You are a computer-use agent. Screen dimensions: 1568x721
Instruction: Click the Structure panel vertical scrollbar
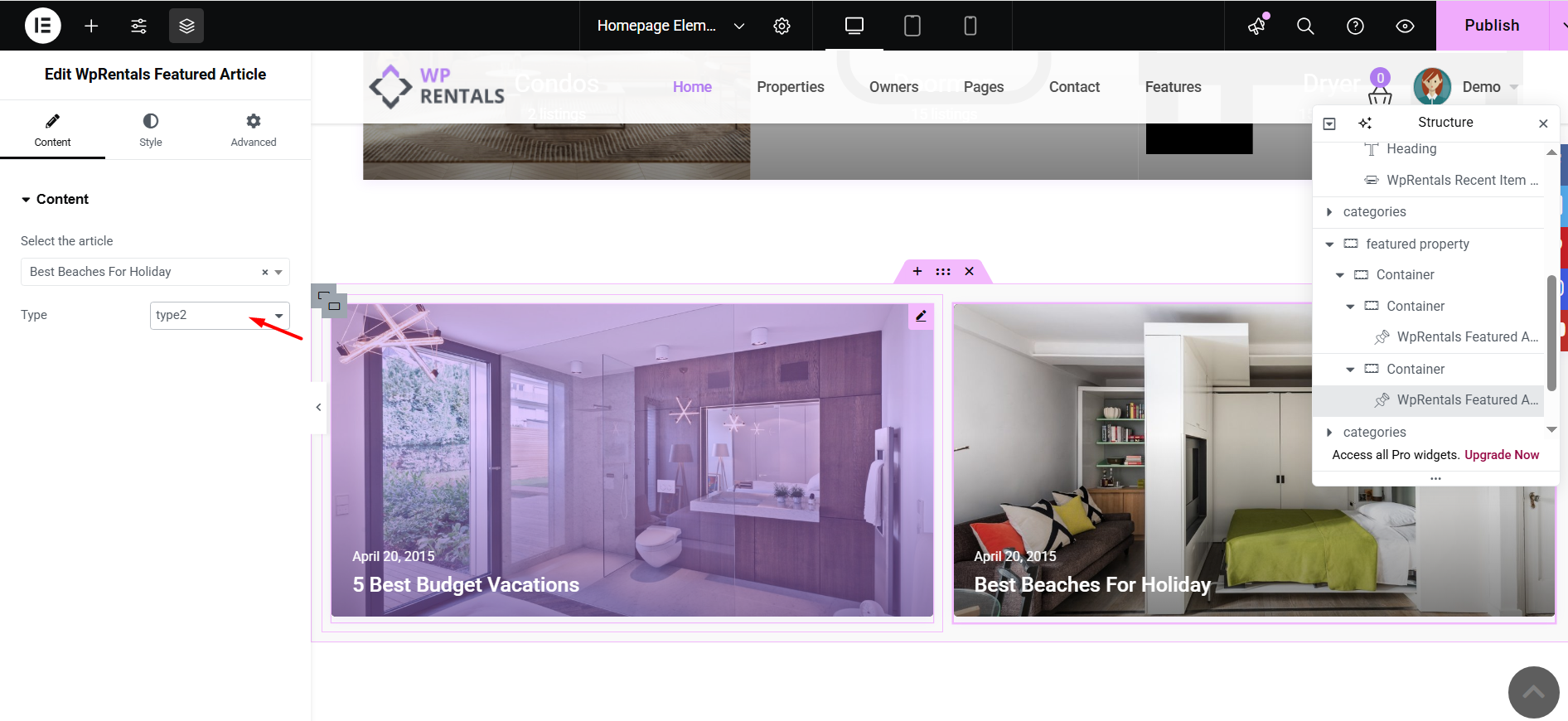click(x=1551, y=331)
